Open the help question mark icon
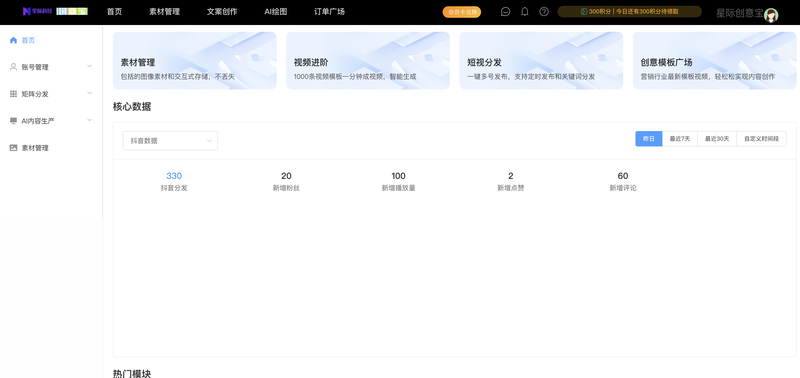 pyautogui.click(x=544, y=12)
